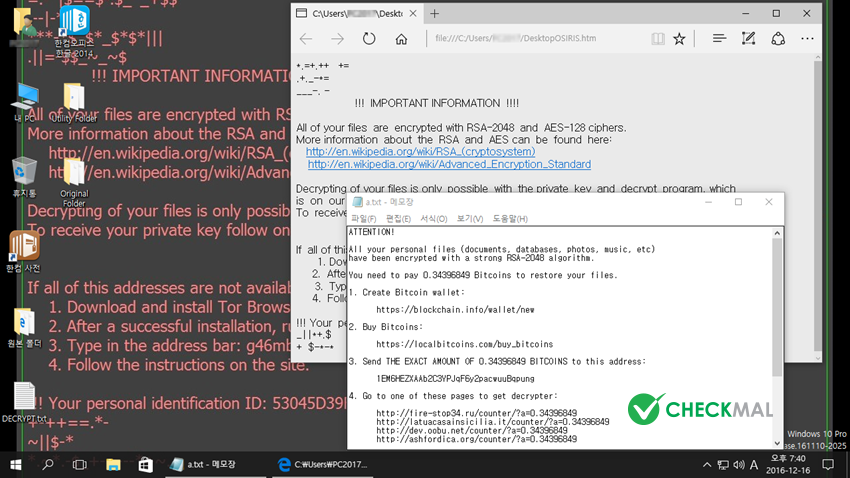Open the Notepad 서식(O) menu
This screenshot has height=478, width=850.
pos(433,219)
